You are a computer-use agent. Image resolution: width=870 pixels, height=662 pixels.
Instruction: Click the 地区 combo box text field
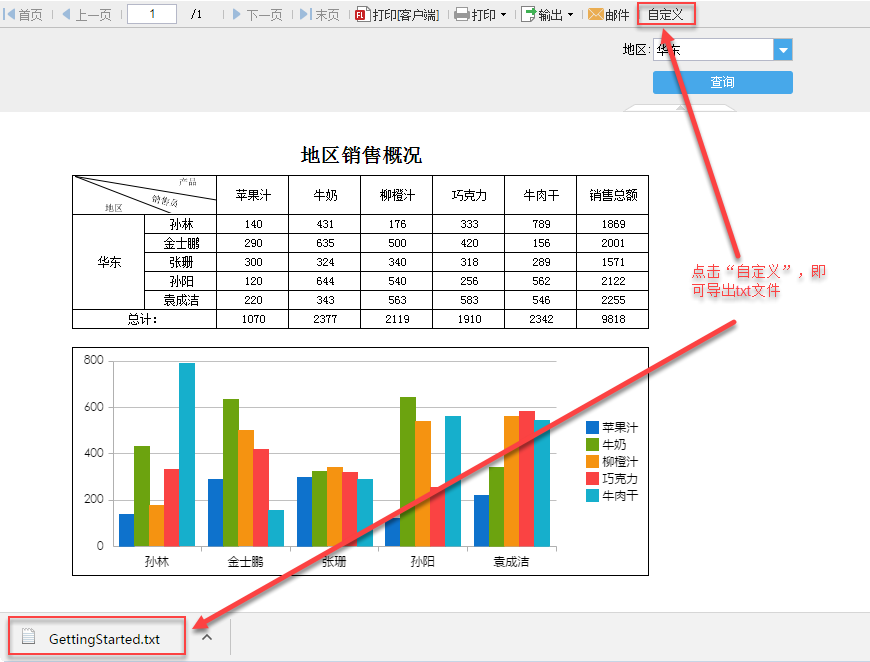click(x=714, y=50)
